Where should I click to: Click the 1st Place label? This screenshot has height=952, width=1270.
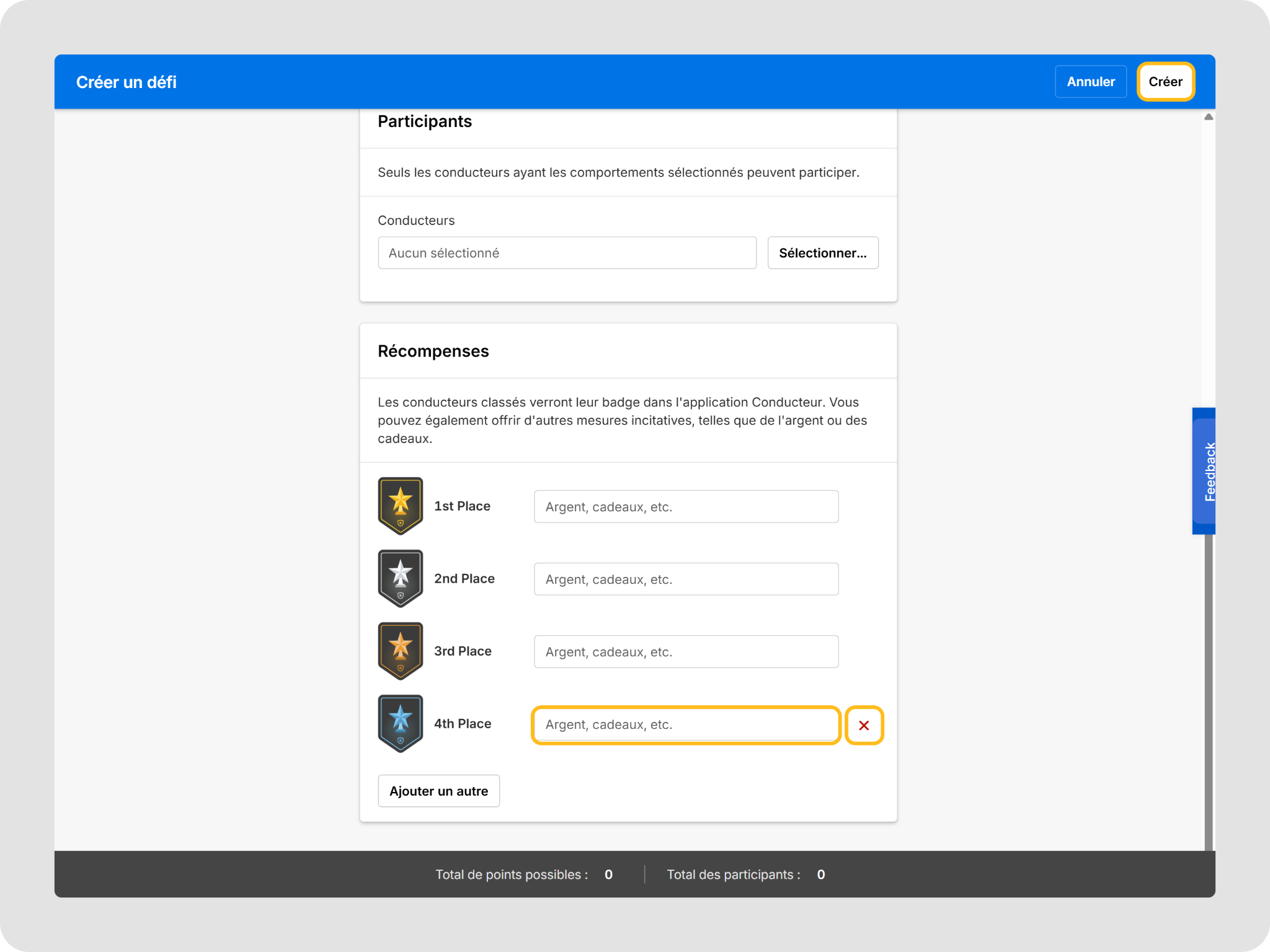click(462, 506)
